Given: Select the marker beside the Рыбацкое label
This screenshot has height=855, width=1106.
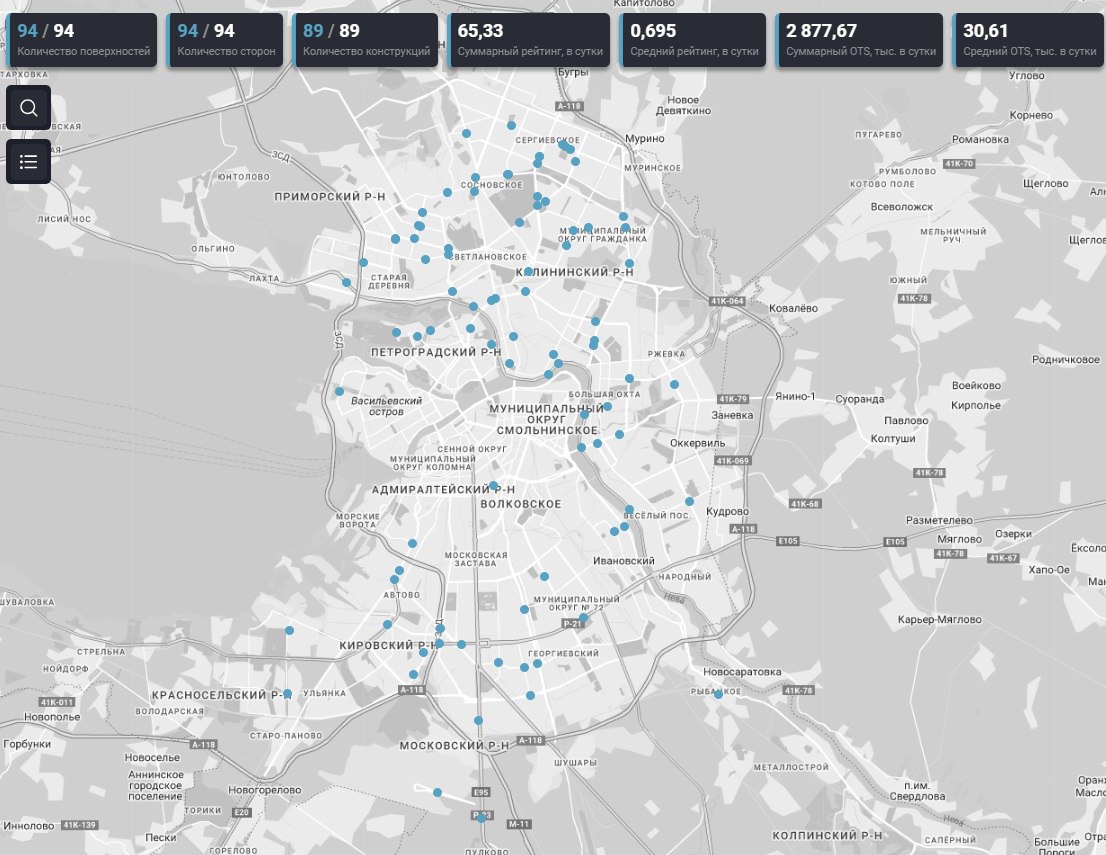Looking at the screenshot, I should coord(718,694).
